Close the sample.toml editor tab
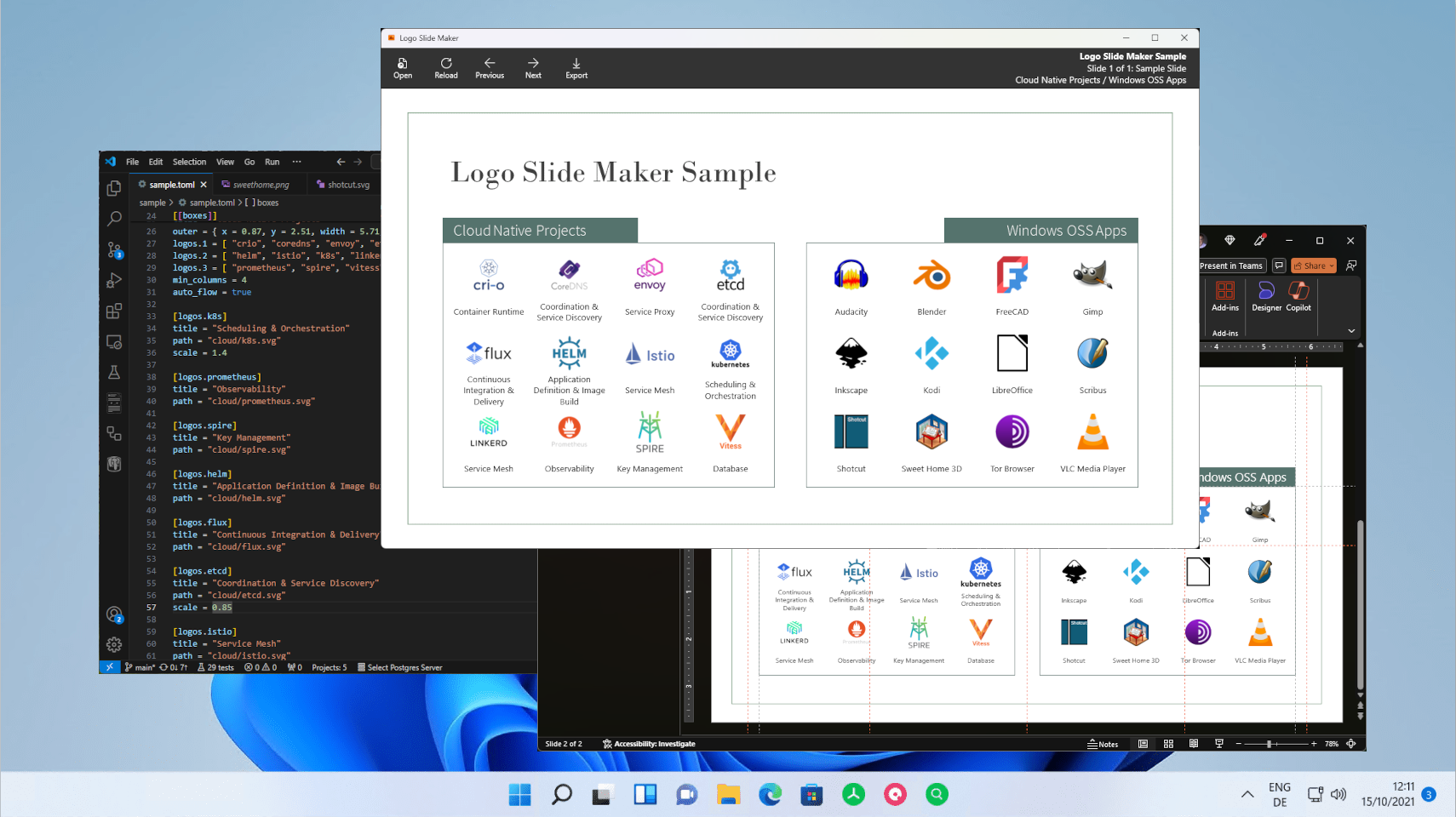The height and width of the screenshot is (817, 1456). click(203, 185)
